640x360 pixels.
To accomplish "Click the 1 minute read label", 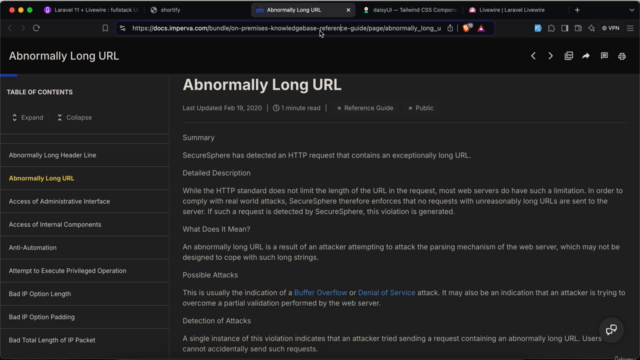I will tap(297, 108).
